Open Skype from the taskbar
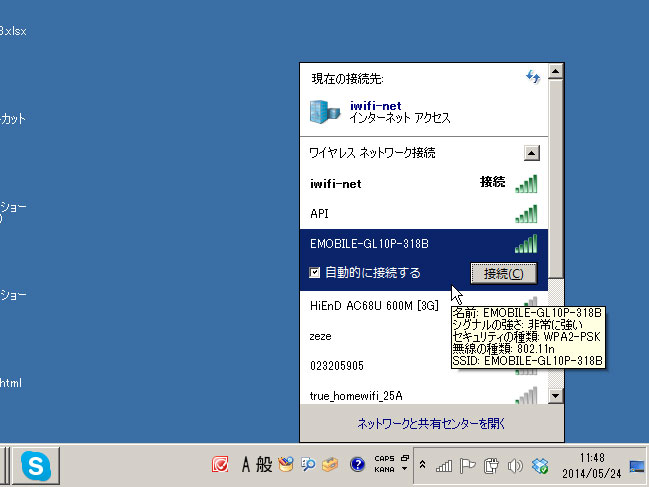Screen dimensions: 649x487 (x=36, y=465)
